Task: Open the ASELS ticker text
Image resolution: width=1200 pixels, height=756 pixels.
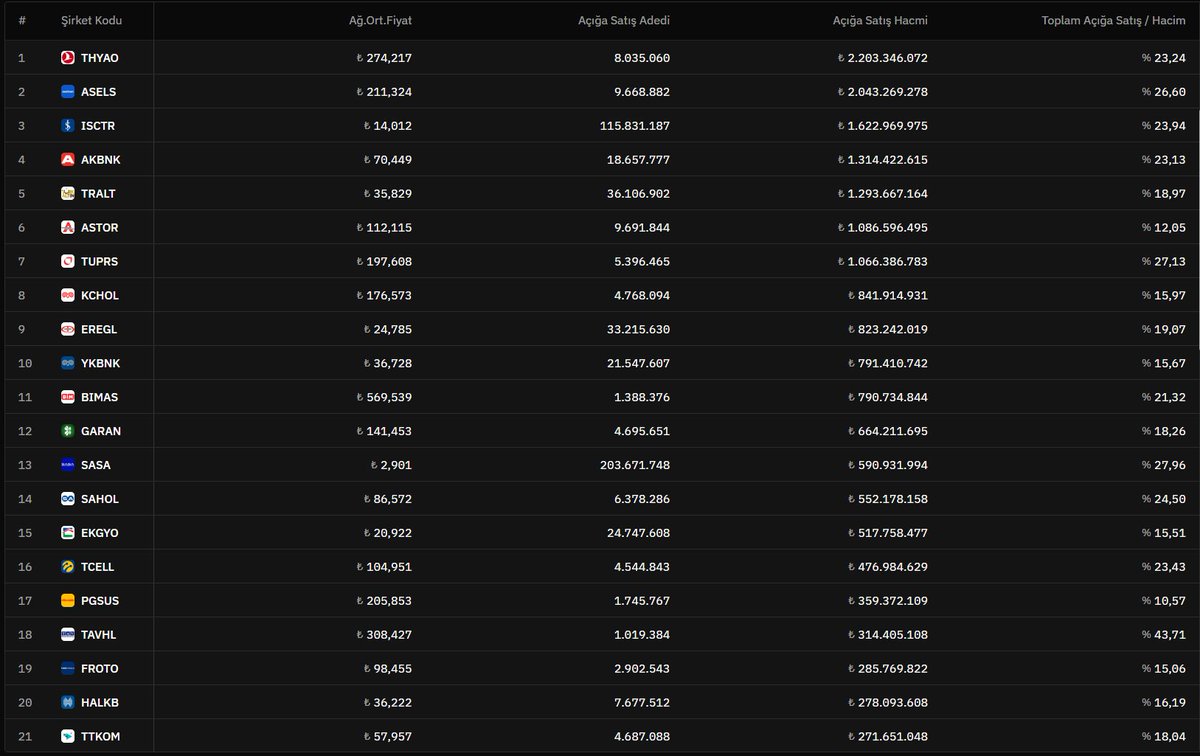Action: click(98, 92)
